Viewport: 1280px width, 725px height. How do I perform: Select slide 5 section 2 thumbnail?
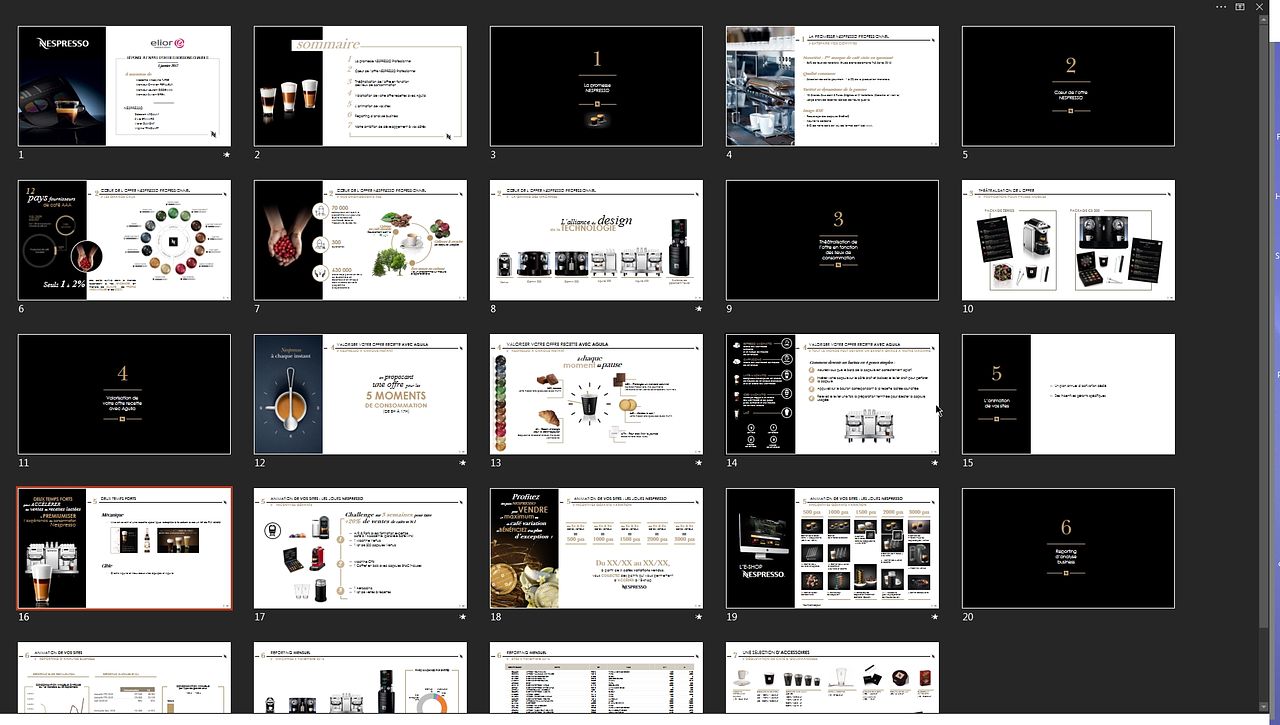click(x=1068, y=86)
